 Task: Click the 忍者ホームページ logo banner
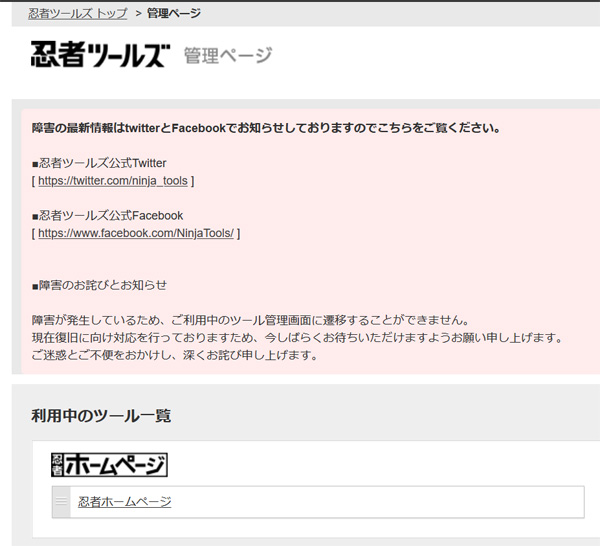[x=109, y=465]
